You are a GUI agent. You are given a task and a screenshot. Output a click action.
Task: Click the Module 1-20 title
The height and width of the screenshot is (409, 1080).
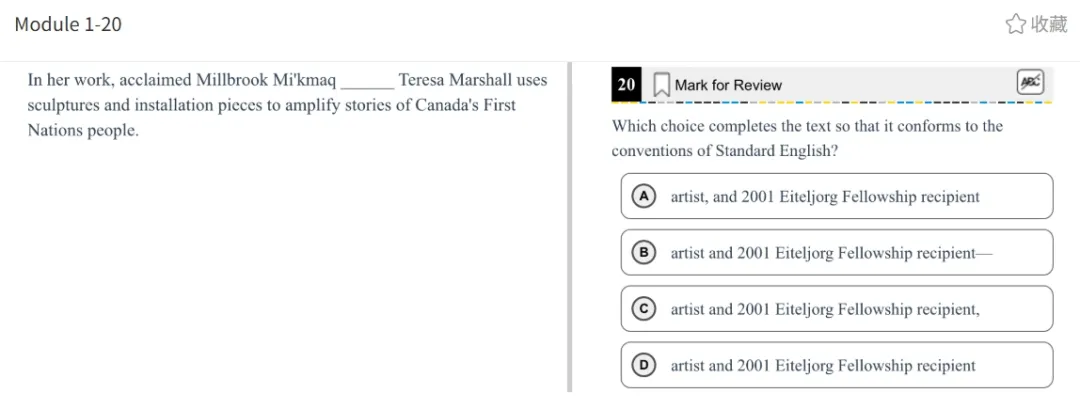[68, 24]
